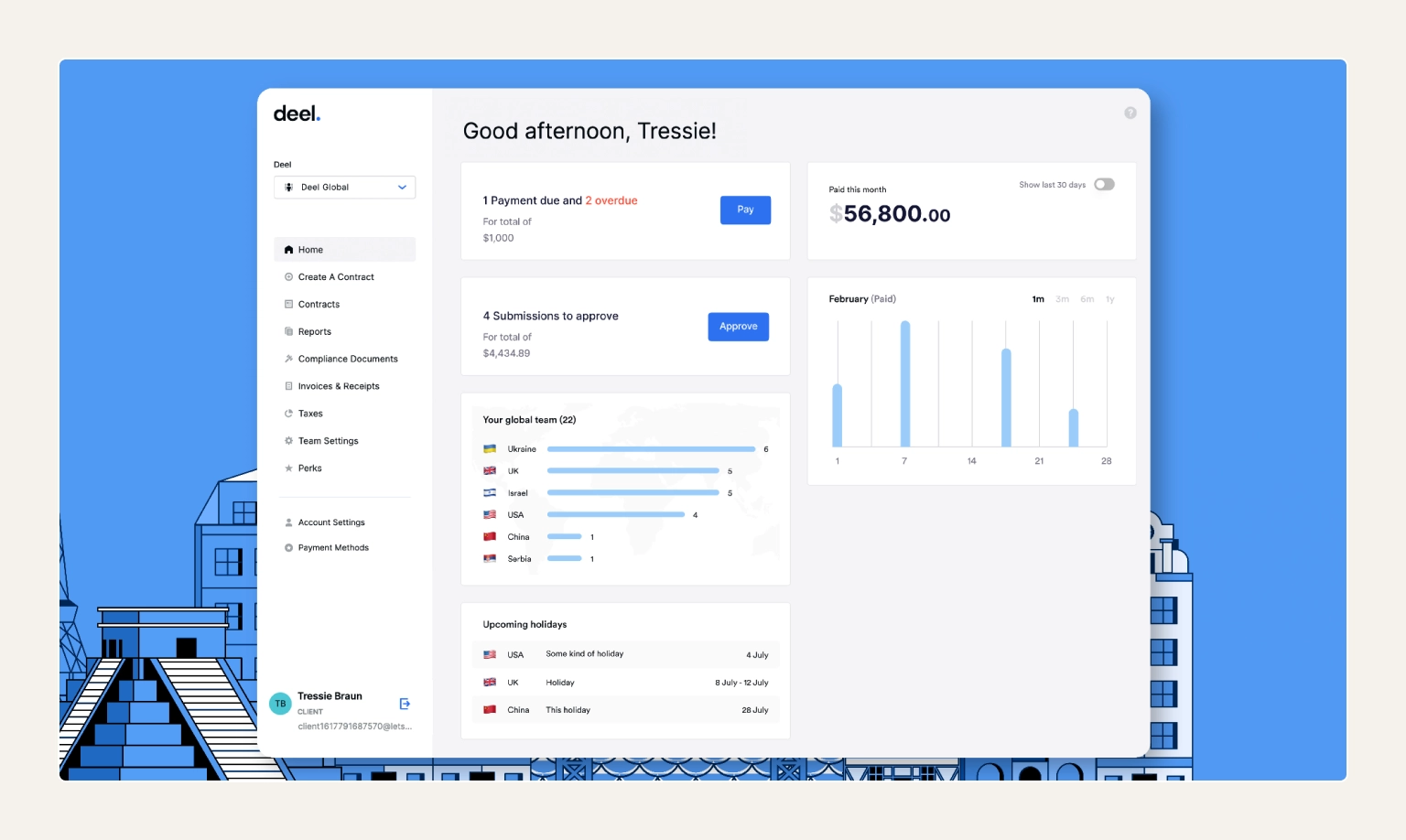This screenshot has width=1406, height=840.
Task: Click the $56,800.00 paid amount
Action: 890,214
